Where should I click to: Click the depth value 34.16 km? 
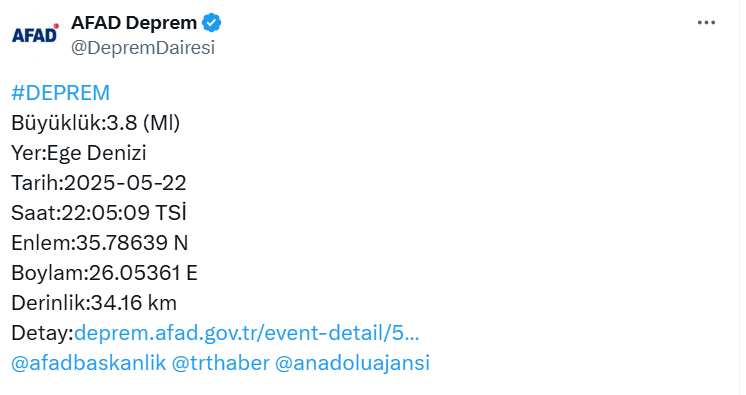click(x=134, y=303)
